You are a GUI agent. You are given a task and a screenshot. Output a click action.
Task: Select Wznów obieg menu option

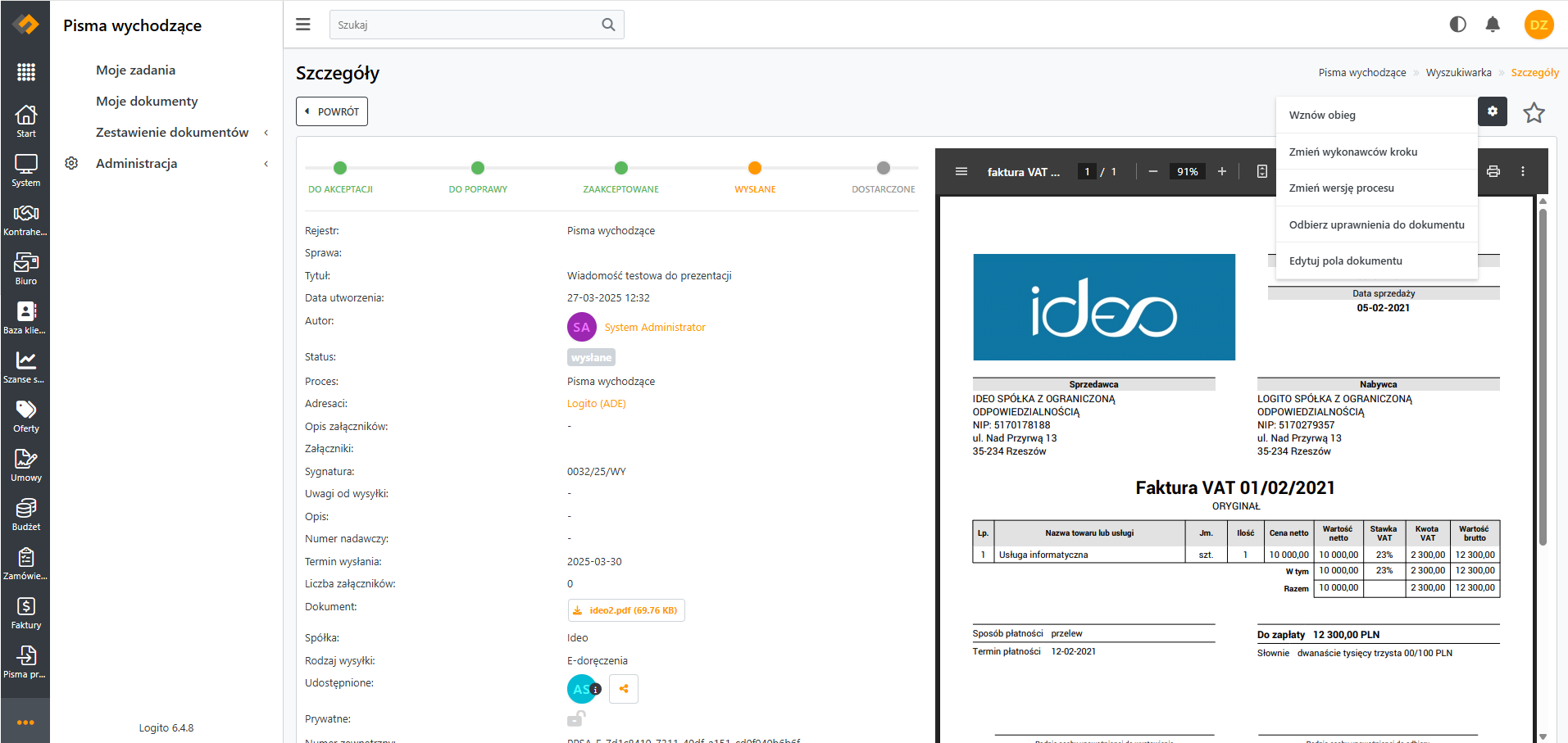1376,115
